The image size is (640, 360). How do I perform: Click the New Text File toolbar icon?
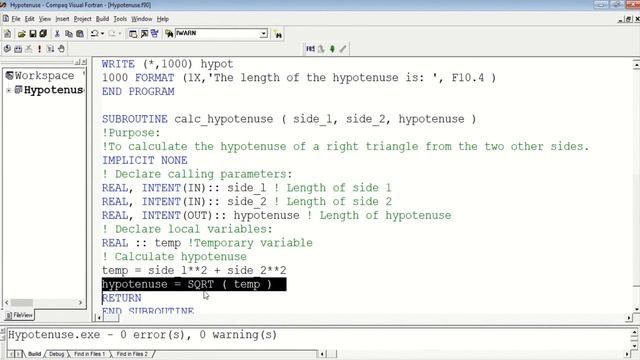pyautogui.click(x=7, y=34)
